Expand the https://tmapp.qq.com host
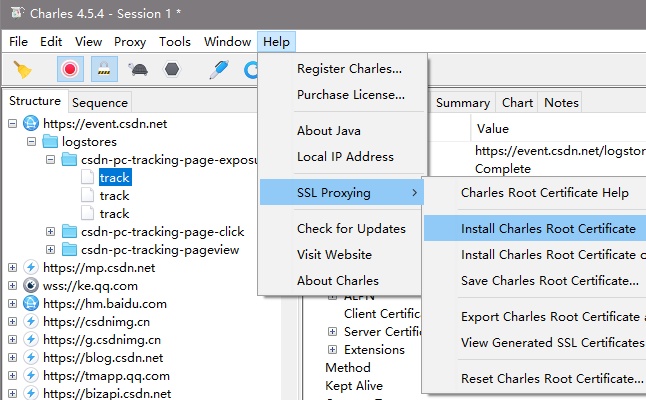The width and height of the screenshot is (646, 400). pos(12,375)
